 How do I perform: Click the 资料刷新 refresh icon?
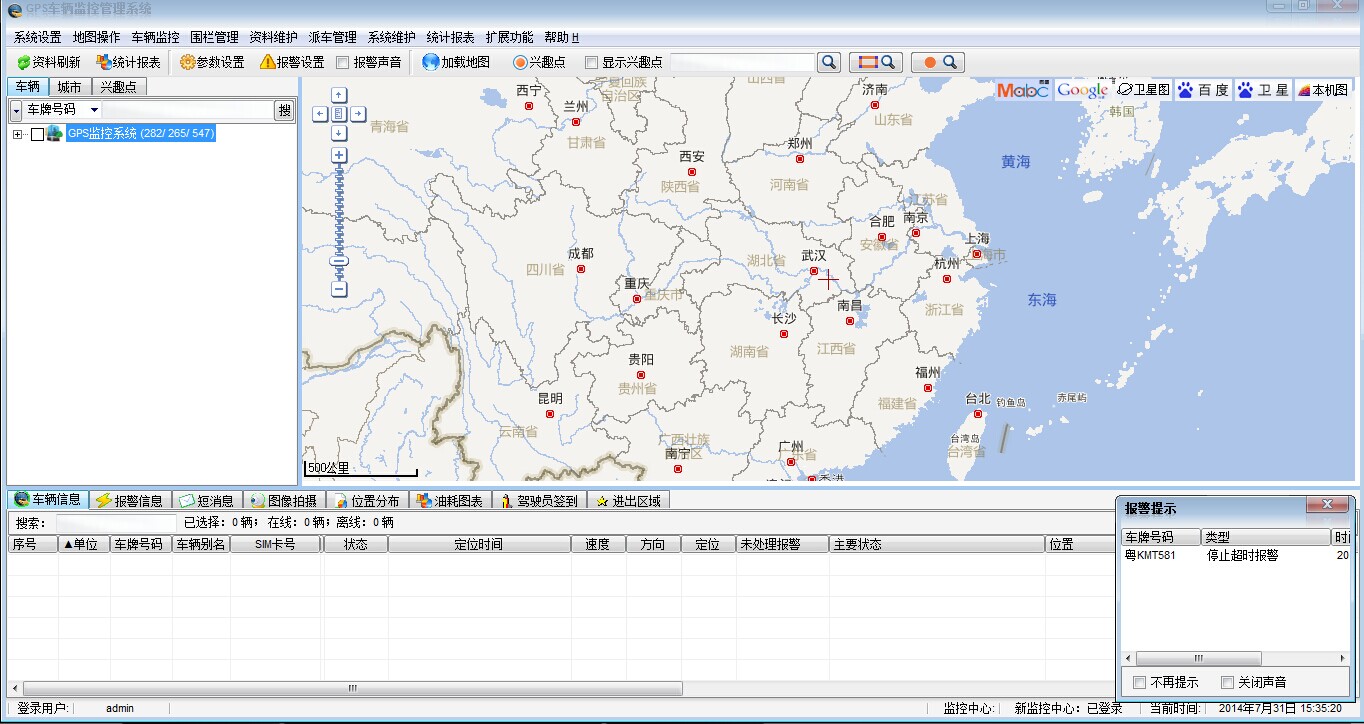coord(24,62)
